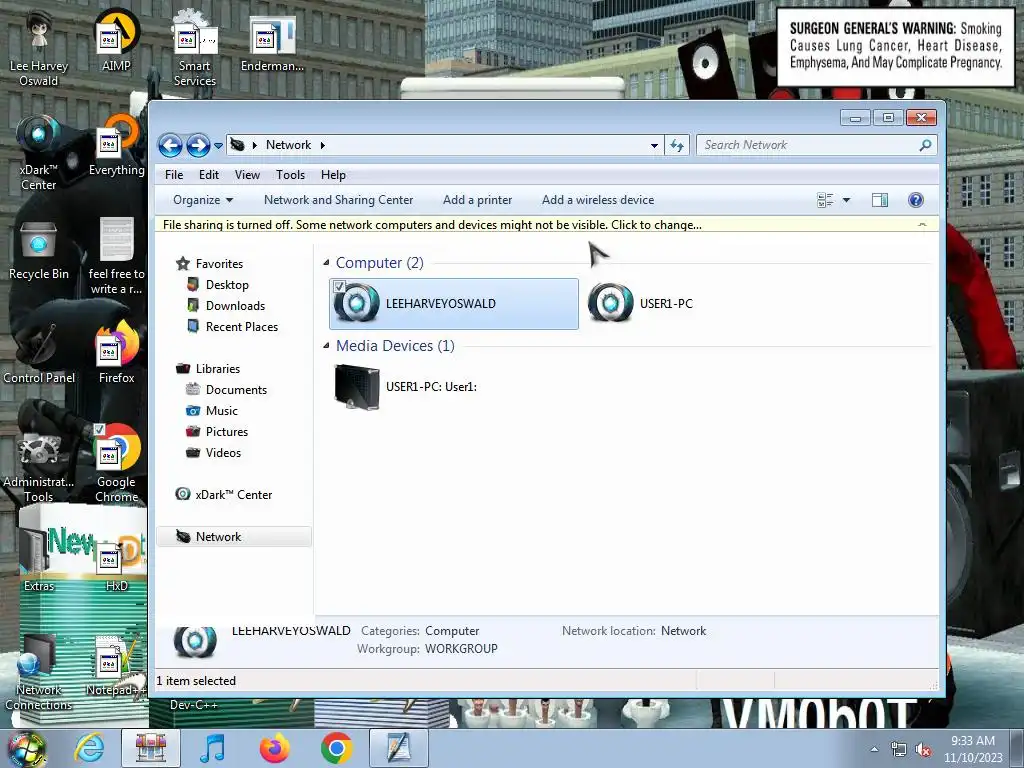Open the recent pages dropdown arrow

(x=218, y=146)
